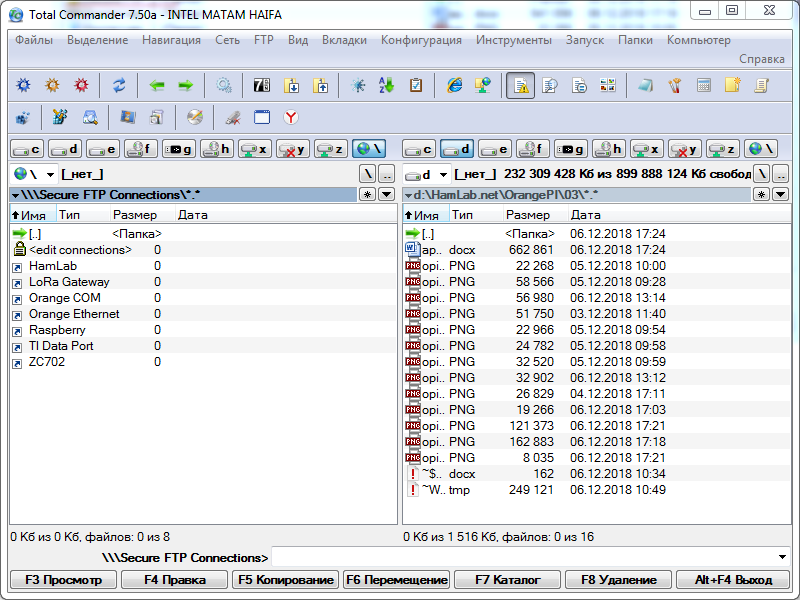Click the F8 Удаление button

618,580
